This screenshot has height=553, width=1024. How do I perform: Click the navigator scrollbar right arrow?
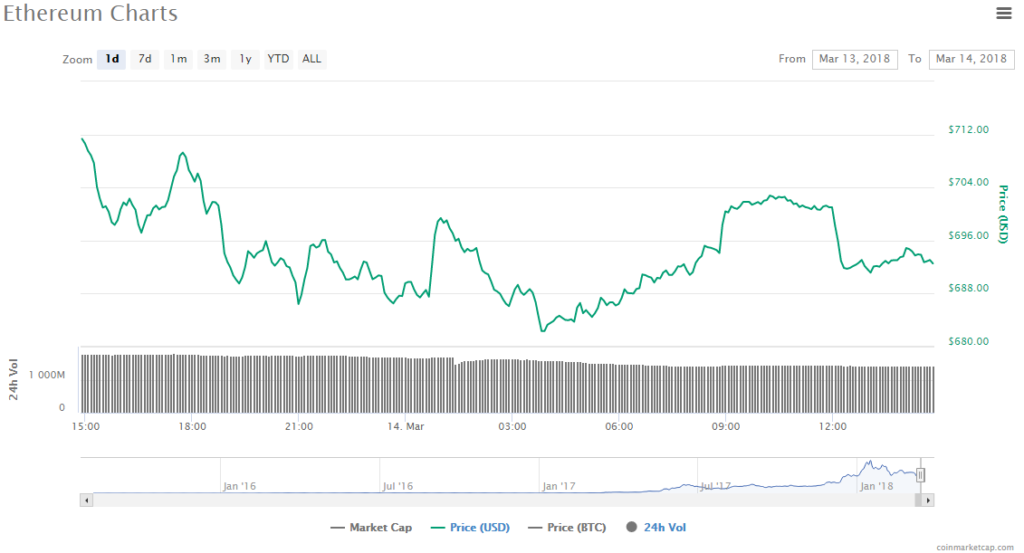coord(928,499)
